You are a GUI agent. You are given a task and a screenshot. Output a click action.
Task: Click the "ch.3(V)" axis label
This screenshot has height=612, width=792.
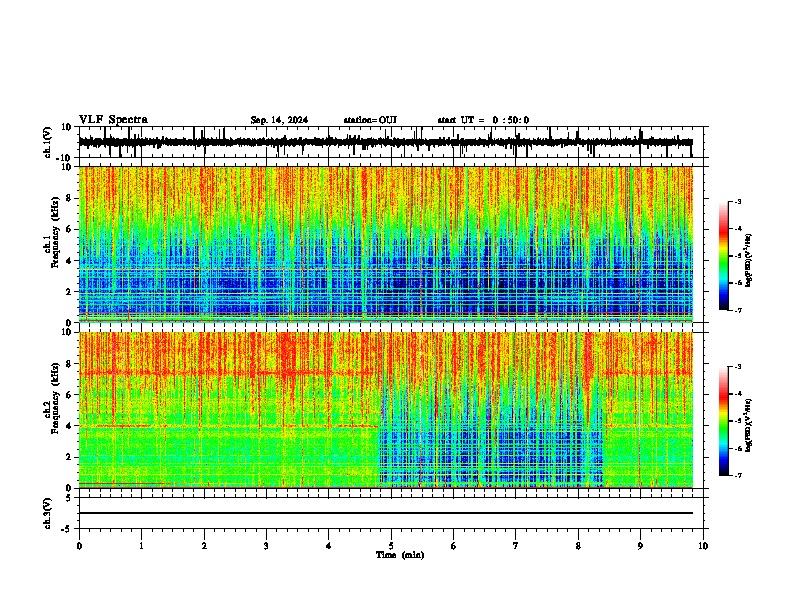[x=48, y=513]
